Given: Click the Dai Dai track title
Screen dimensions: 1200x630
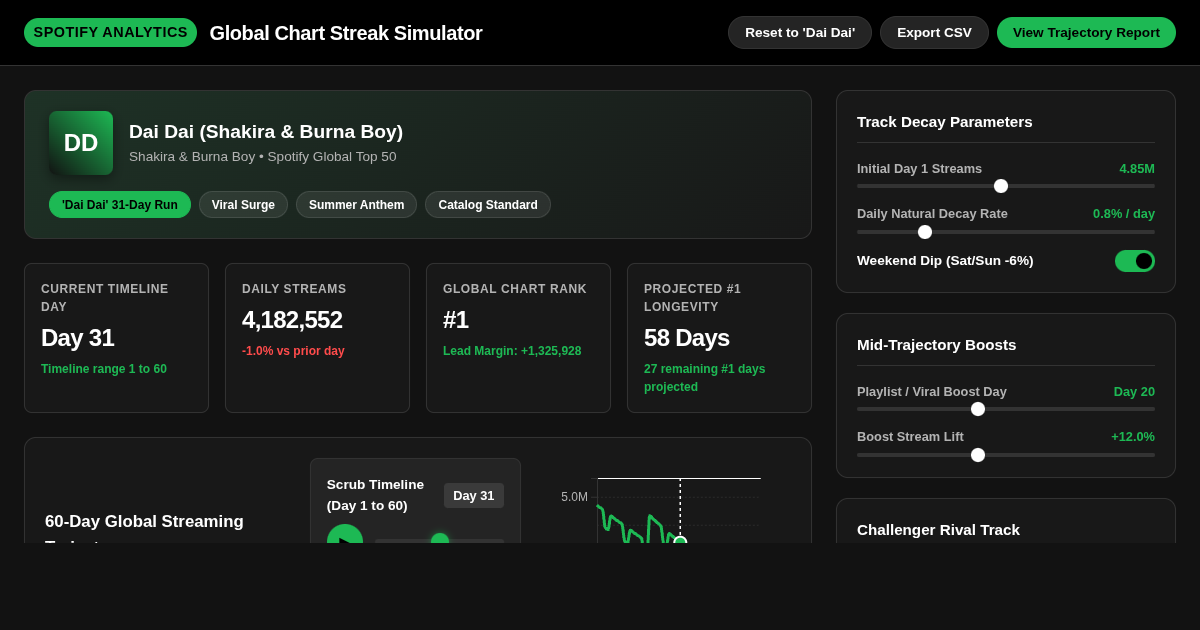Looking at the screenshot, I should point(266,132).
